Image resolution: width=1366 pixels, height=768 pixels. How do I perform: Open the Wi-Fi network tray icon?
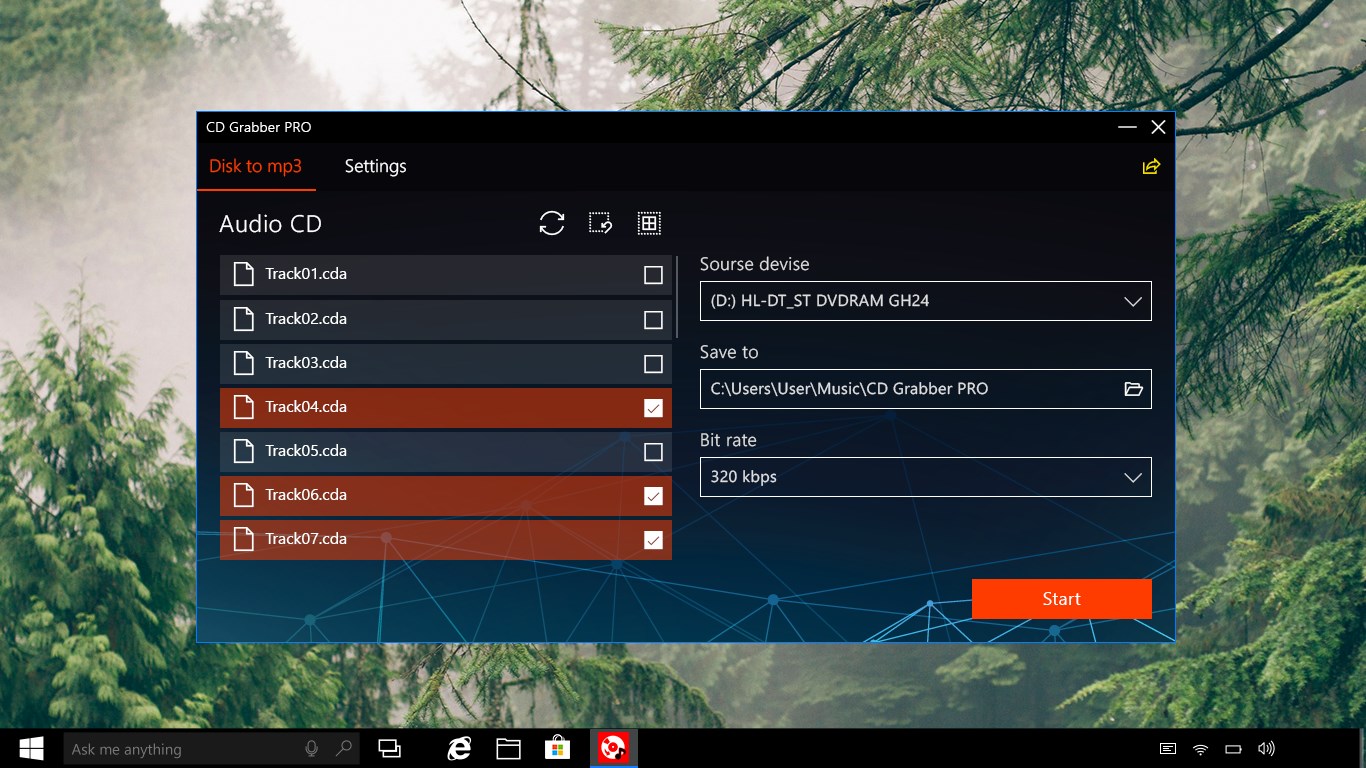(1201, 749)
